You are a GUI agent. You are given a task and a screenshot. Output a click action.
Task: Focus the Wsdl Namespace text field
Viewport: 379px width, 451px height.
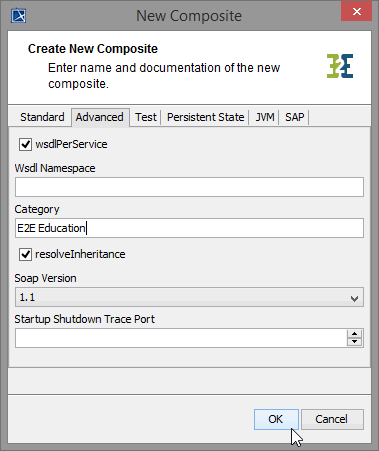point(189,187)
